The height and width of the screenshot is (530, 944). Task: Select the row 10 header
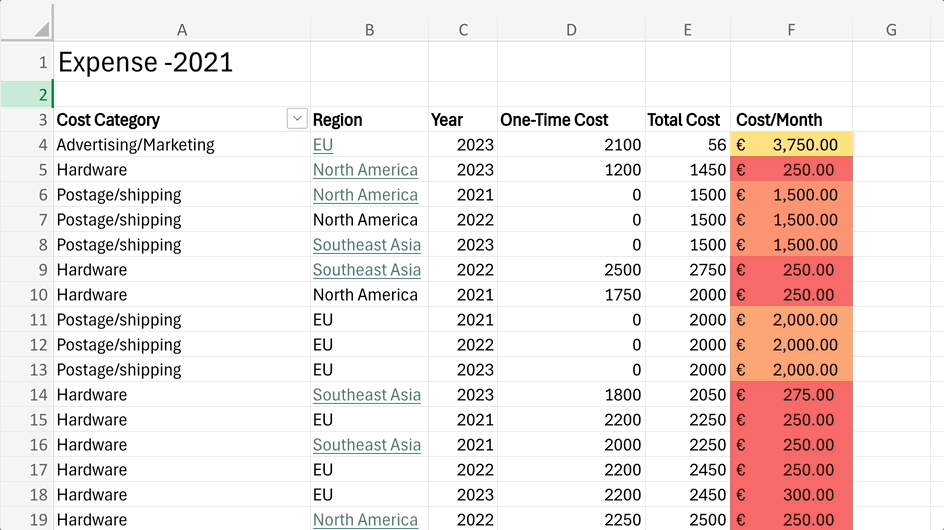pyautogui.click(x=26, y=295)
